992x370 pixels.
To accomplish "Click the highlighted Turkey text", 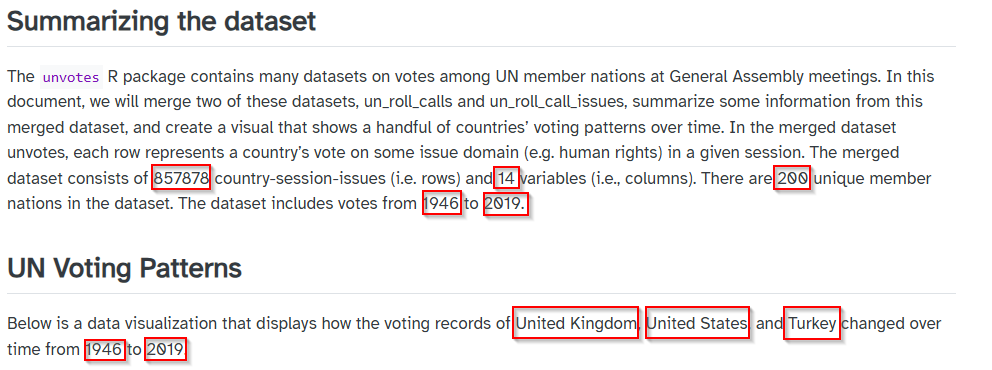I will coord(812,324).
